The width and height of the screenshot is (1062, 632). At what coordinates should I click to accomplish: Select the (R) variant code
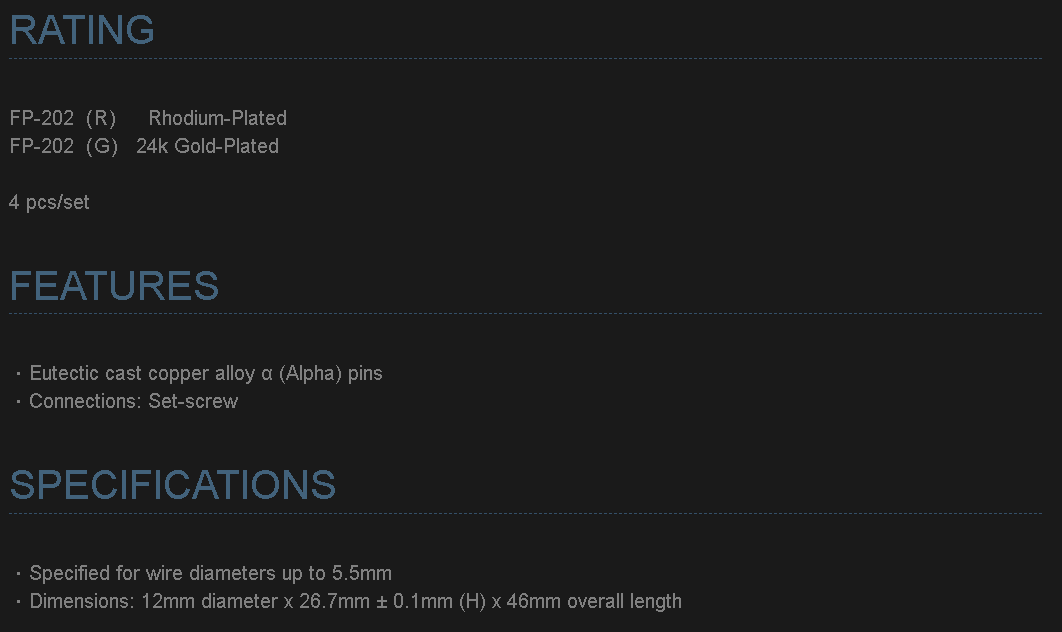coord(101,118)
